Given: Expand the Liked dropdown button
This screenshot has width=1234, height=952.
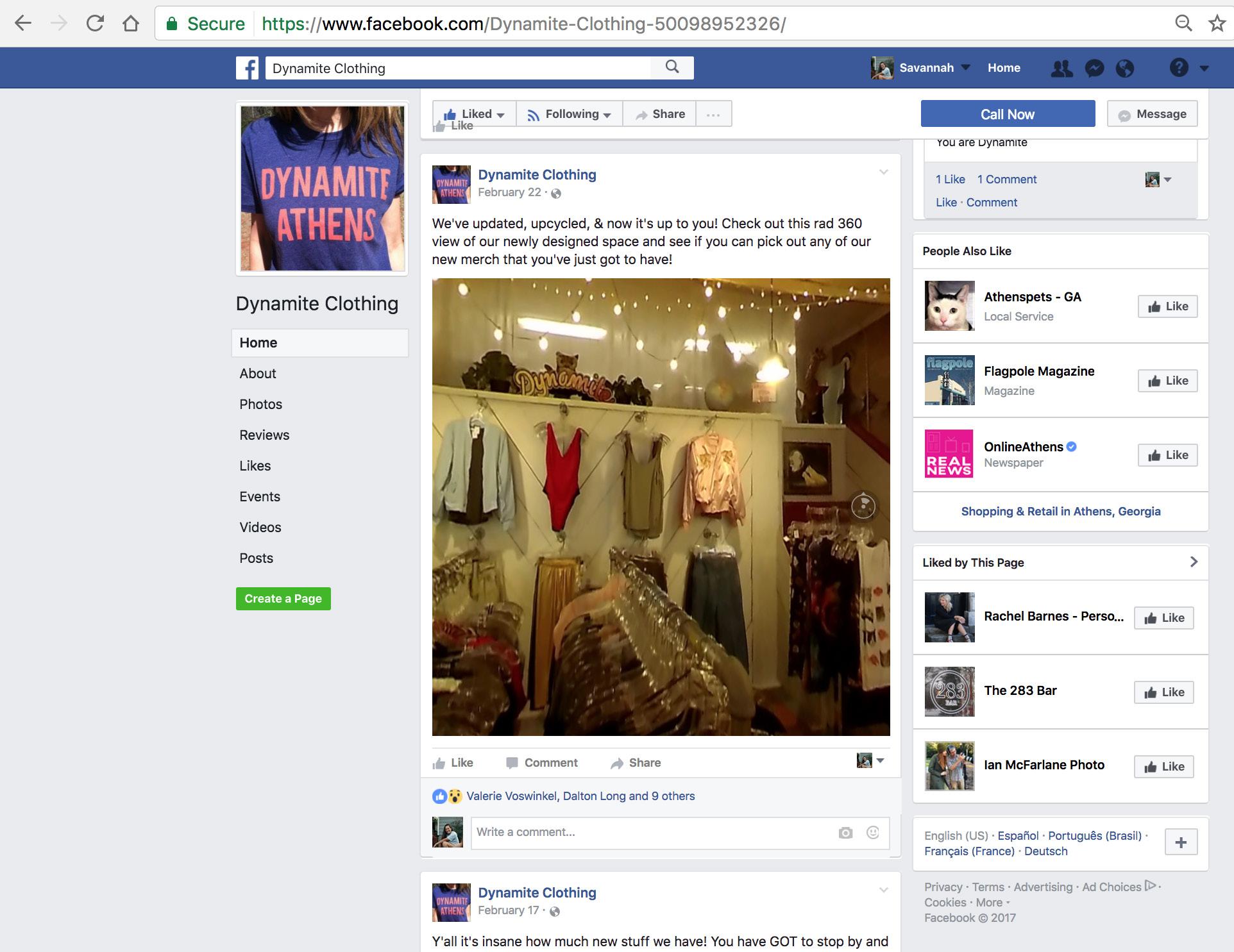Looking at the screenshot, I should click(474, 114).
